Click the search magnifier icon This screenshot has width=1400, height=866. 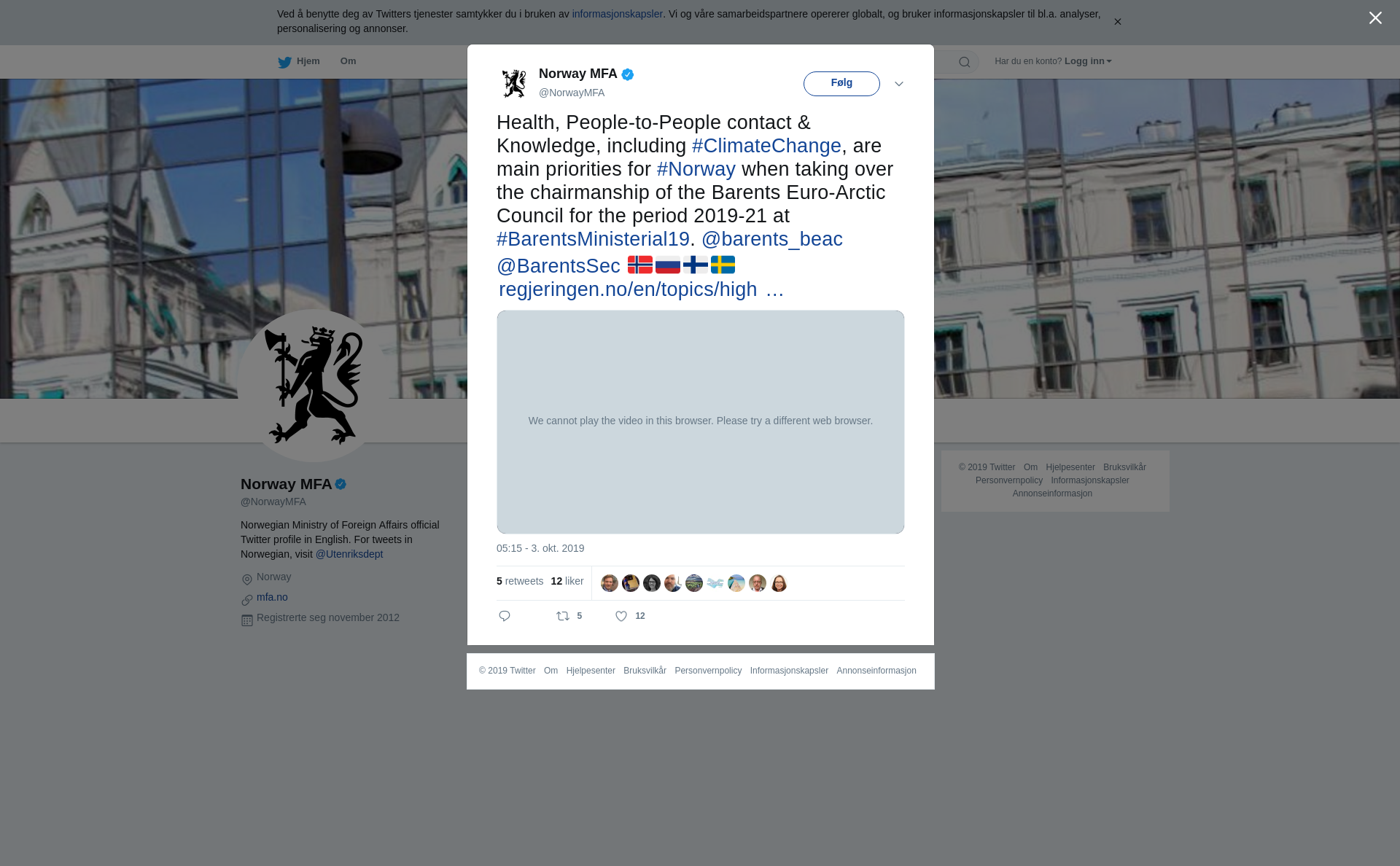pyautogui.click(x=965, y=62)
